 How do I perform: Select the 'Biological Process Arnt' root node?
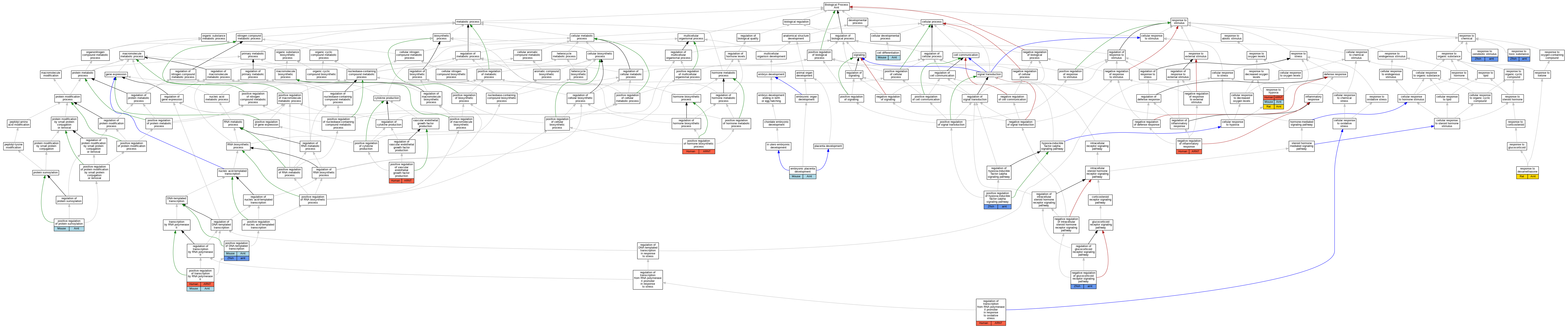click(x=836, y=6)
